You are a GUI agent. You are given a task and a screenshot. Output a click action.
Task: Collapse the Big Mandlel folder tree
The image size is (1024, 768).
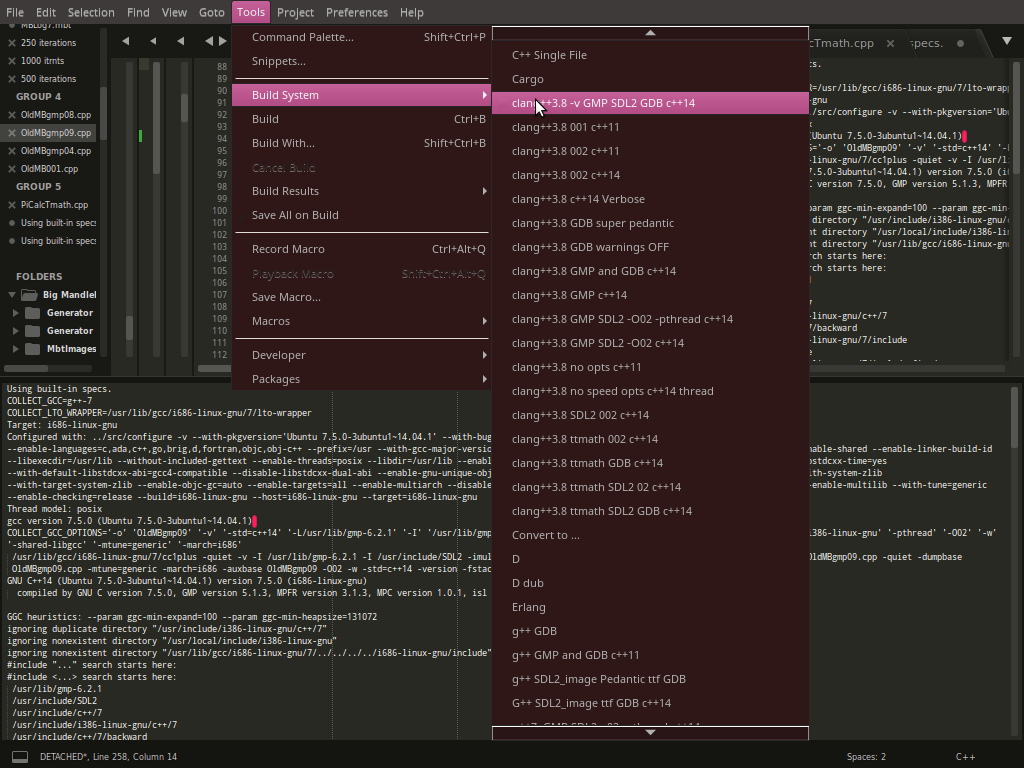[14, 295]
